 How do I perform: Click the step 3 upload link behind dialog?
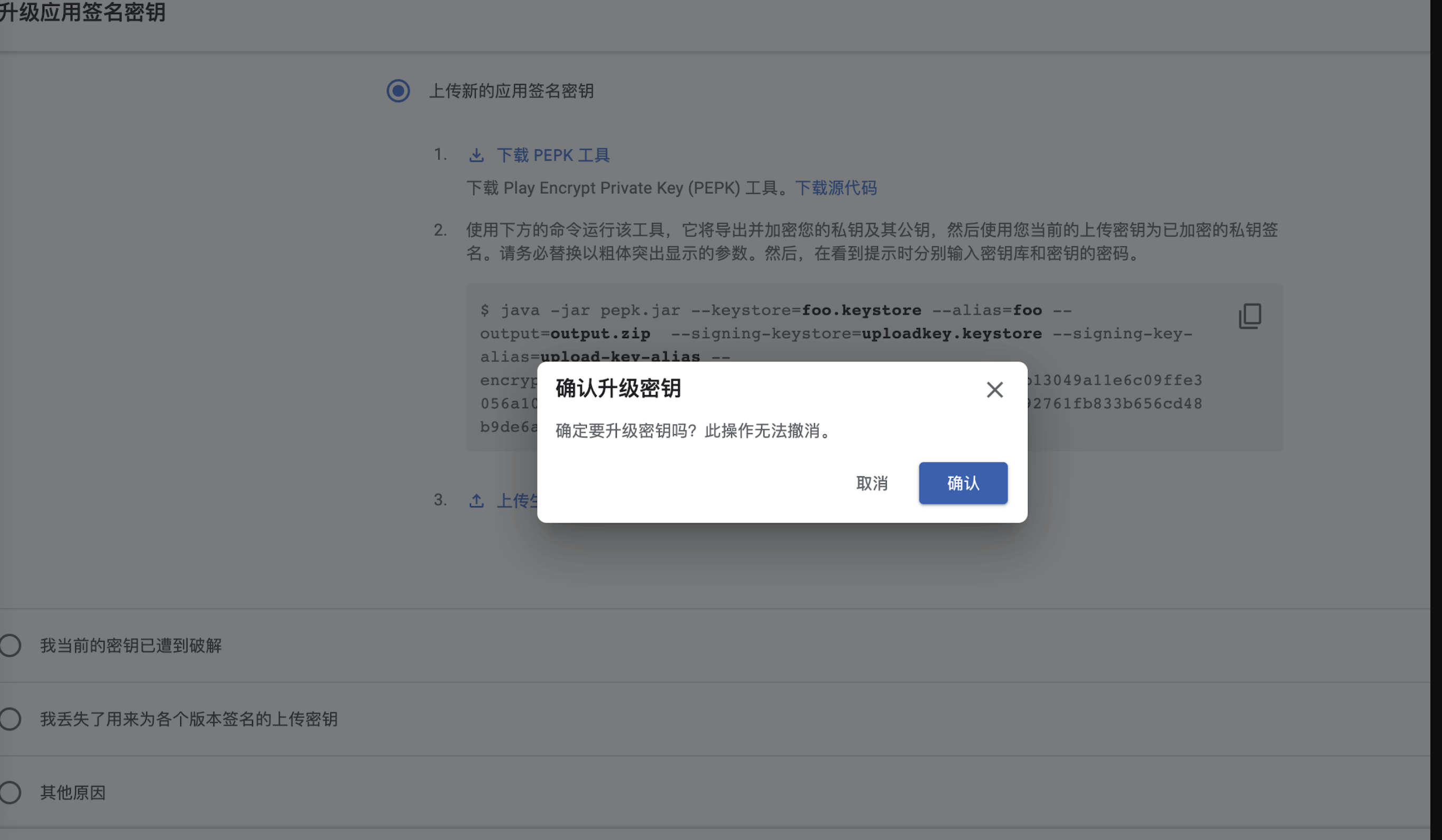pyautogui.click(x=517, y=500)
